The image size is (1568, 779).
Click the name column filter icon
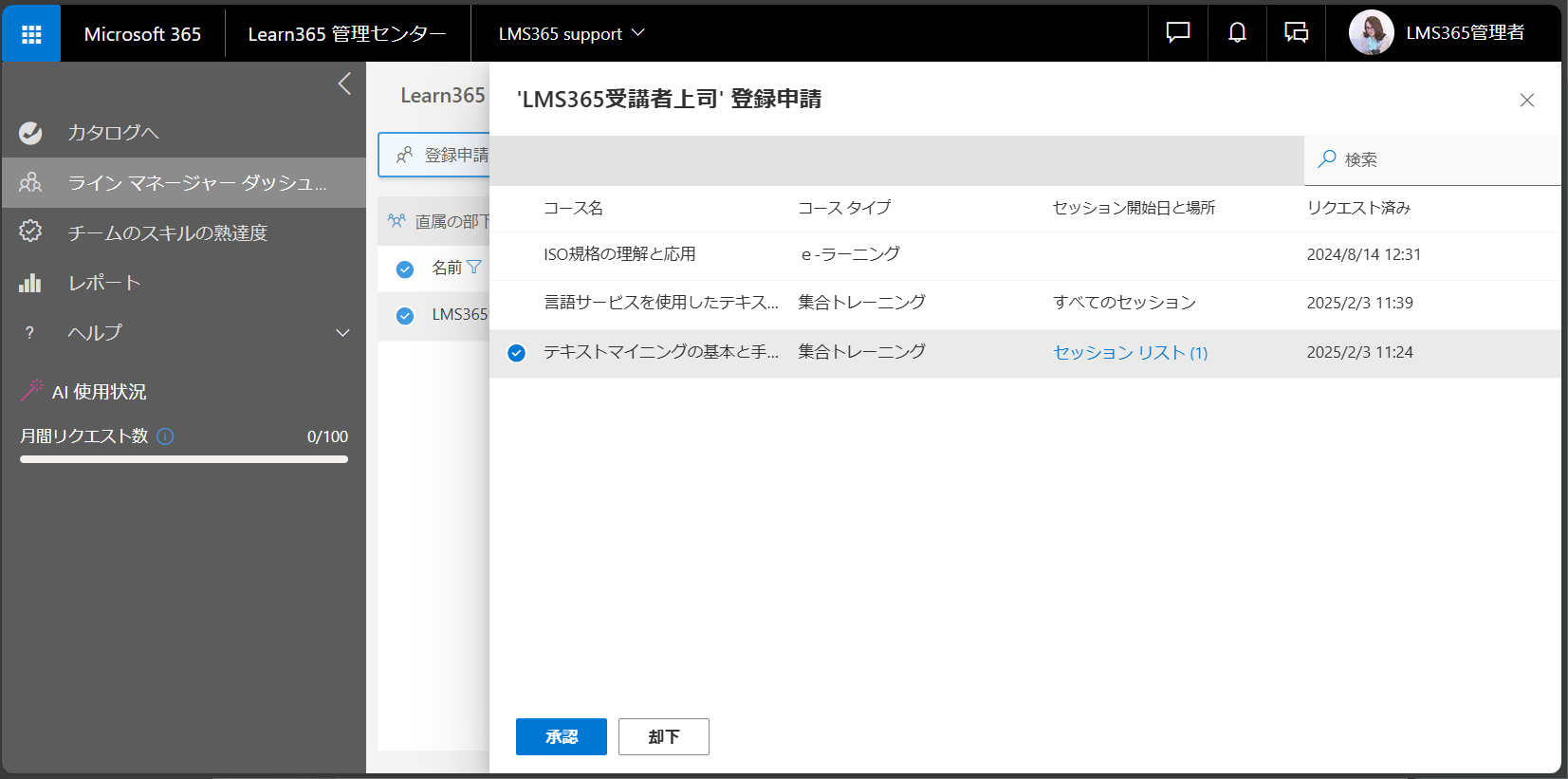474,268
